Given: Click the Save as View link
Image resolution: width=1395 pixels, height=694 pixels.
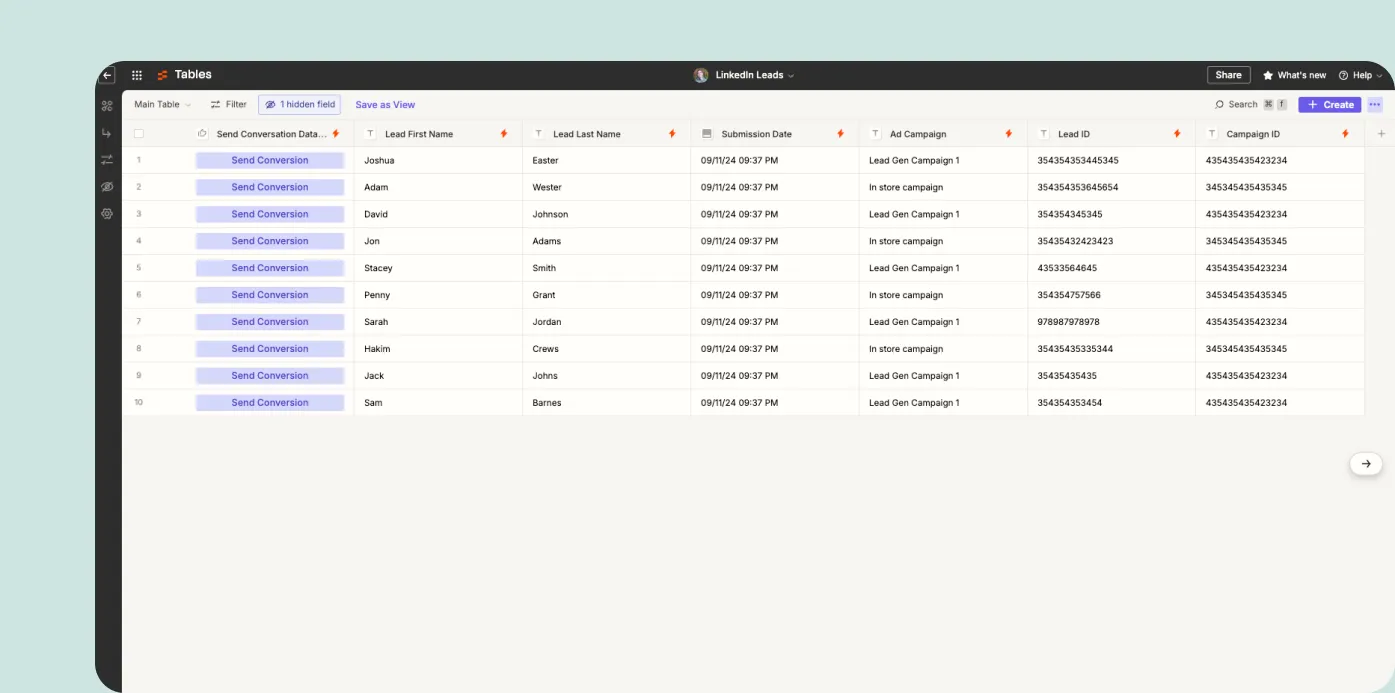Looking at the screenshot, I should click(385, 105).
